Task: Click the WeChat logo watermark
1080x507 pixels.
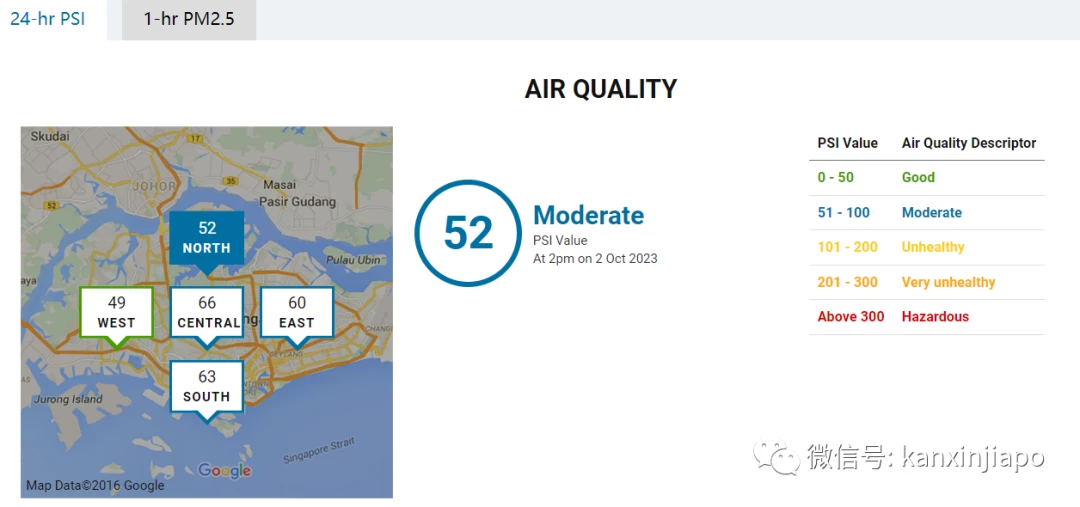Action: coord(778,457)
